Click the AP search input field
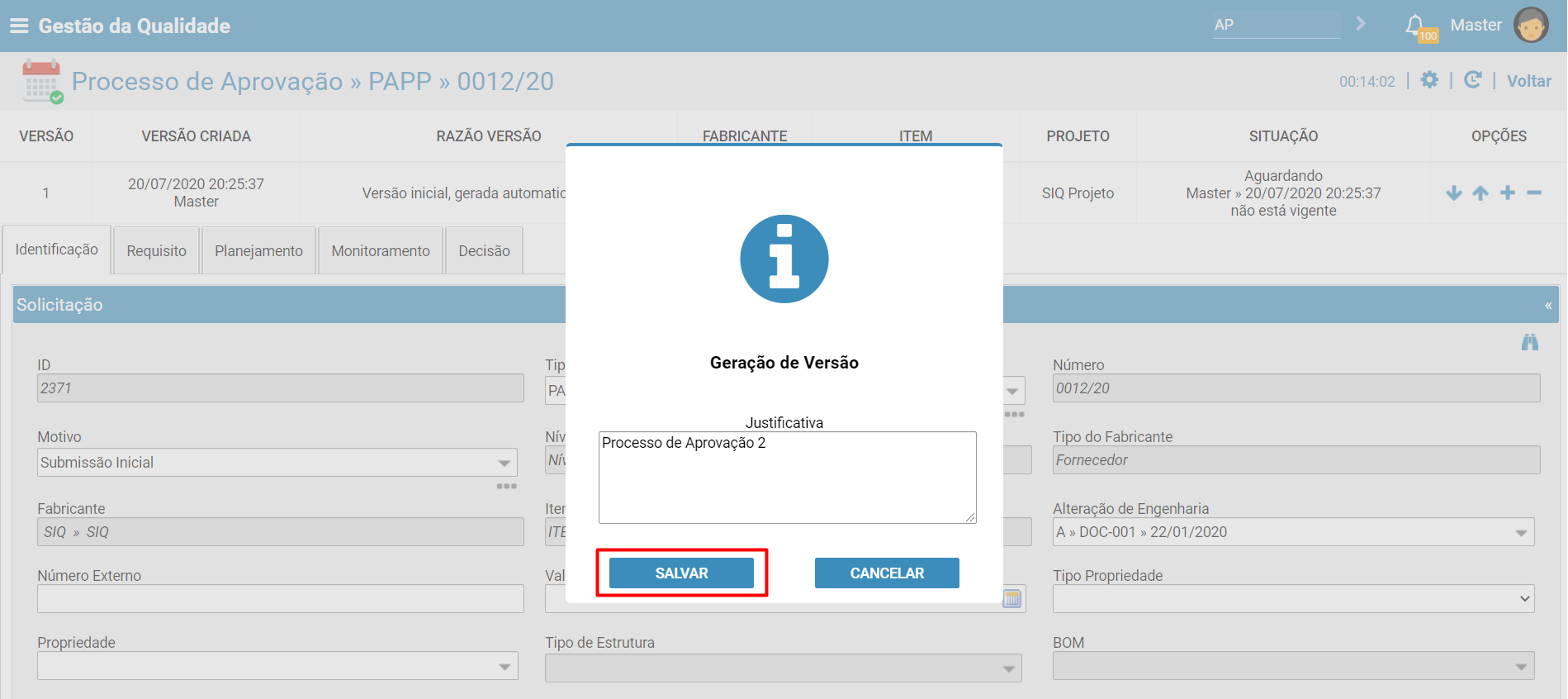This screenshot has width=1568, height=699. tap(1277, 25)
